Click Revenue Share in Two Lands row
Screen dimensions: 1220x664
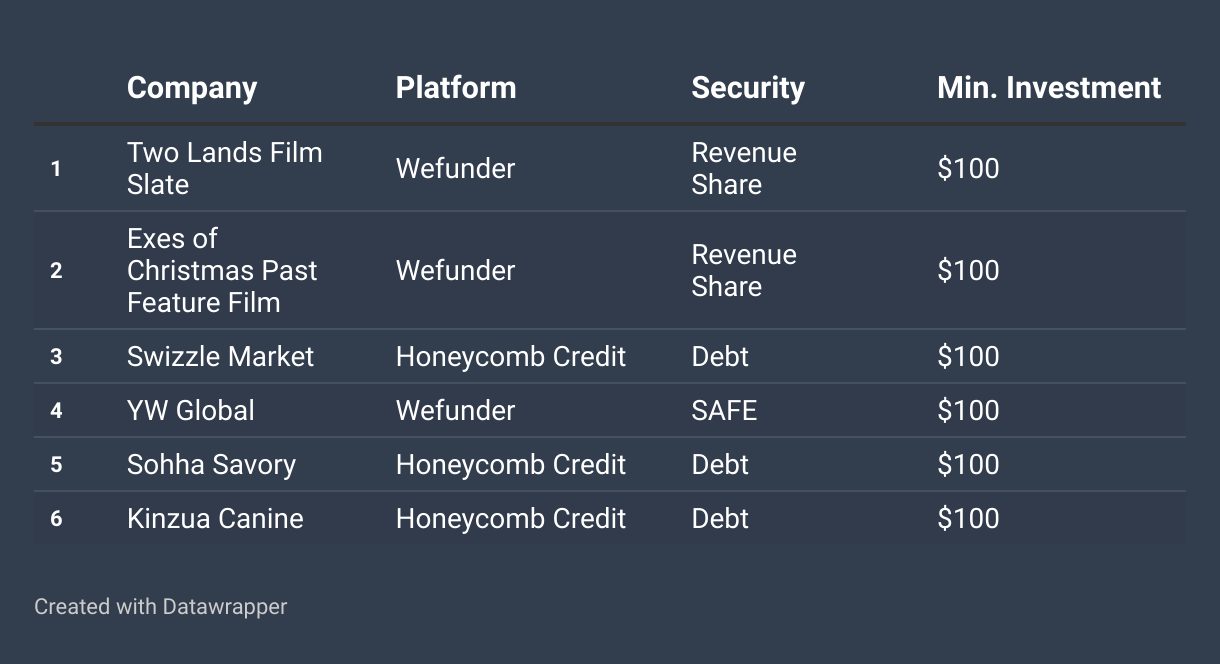click(x=744, y=168)
